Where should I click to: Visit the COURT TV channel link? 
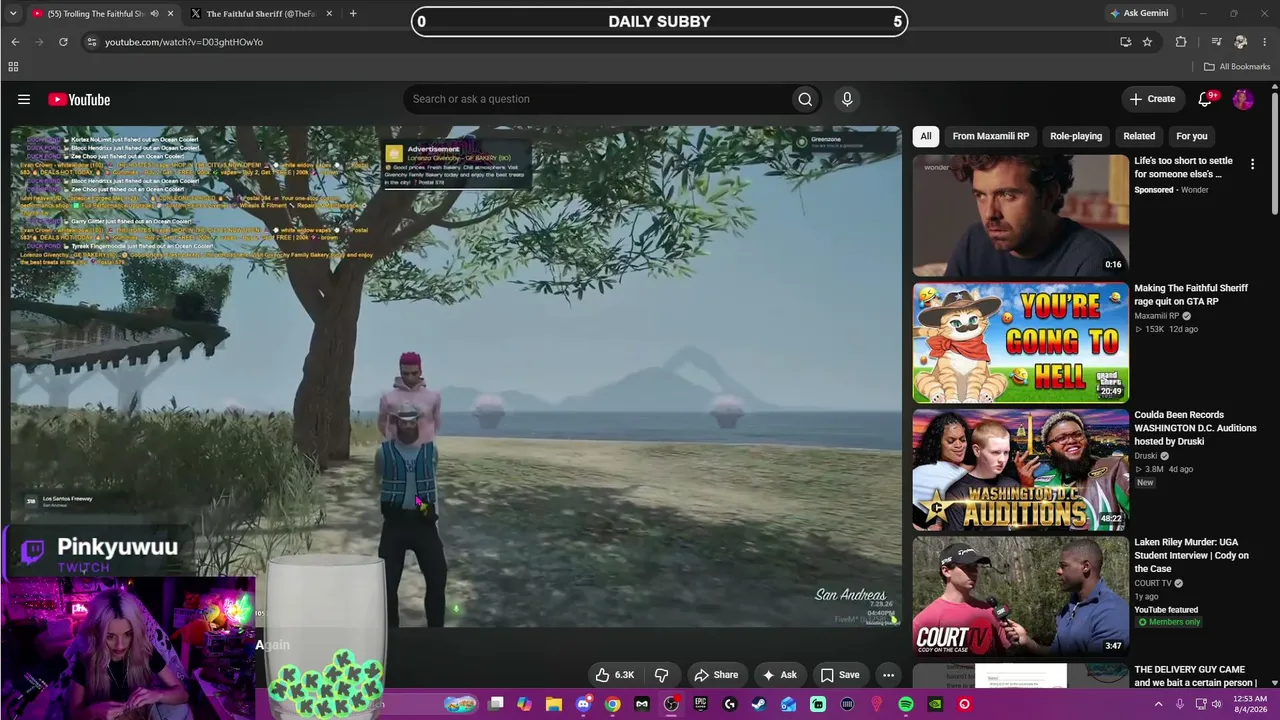pyautogui.click(x=1153, y=583)
